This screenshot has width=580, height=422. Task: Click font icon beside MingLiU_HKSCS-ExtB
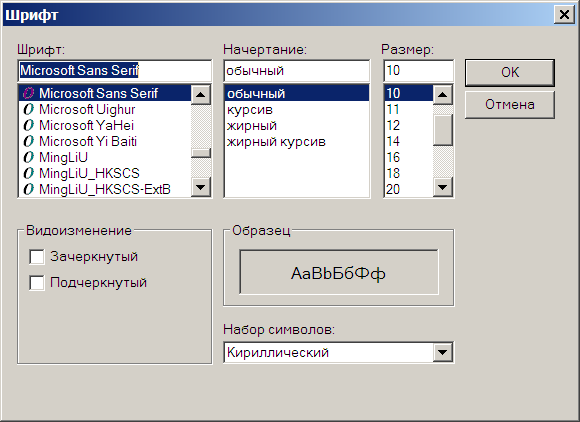[x=28, y=189]
